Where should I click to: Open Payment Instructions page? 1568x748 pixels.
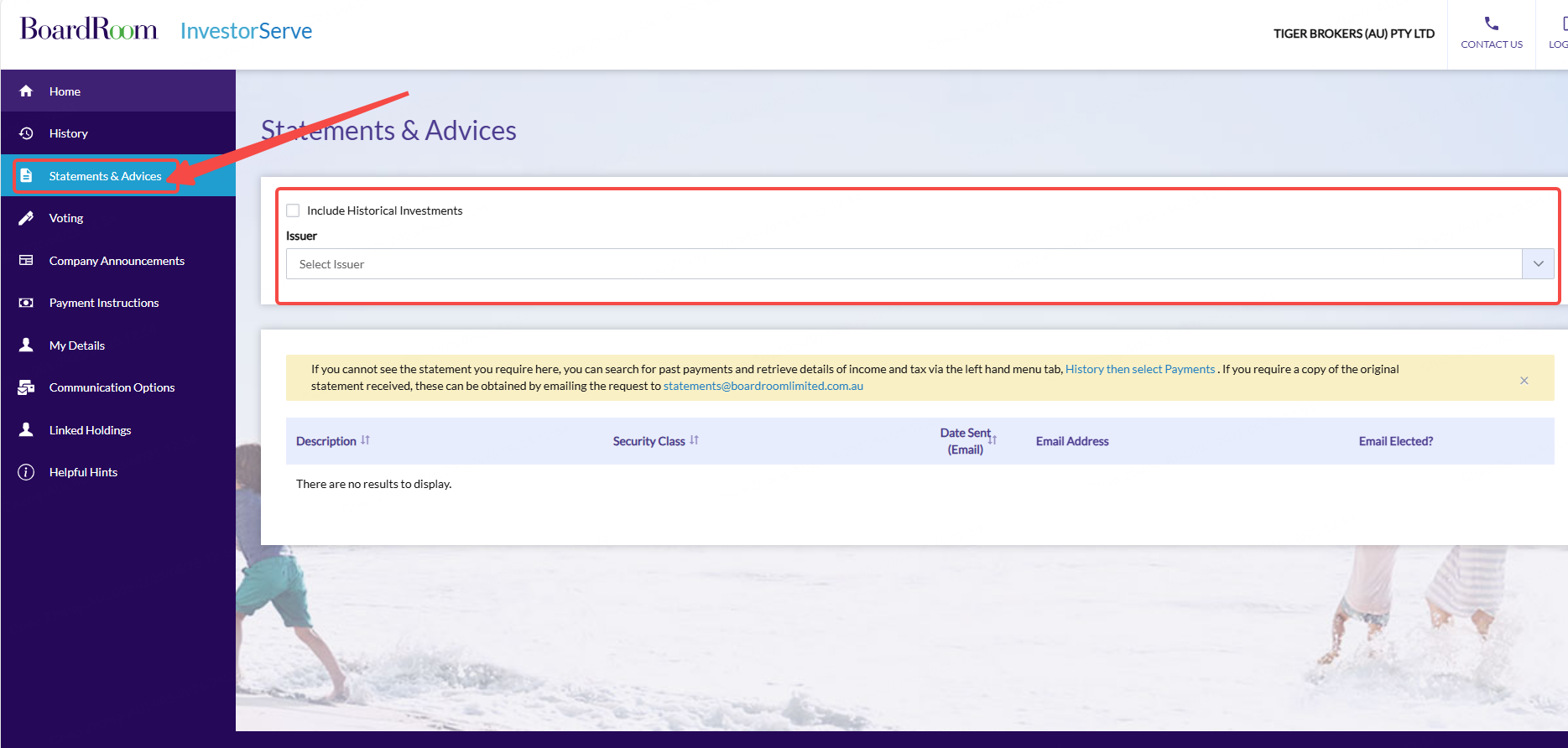point(118,303)
